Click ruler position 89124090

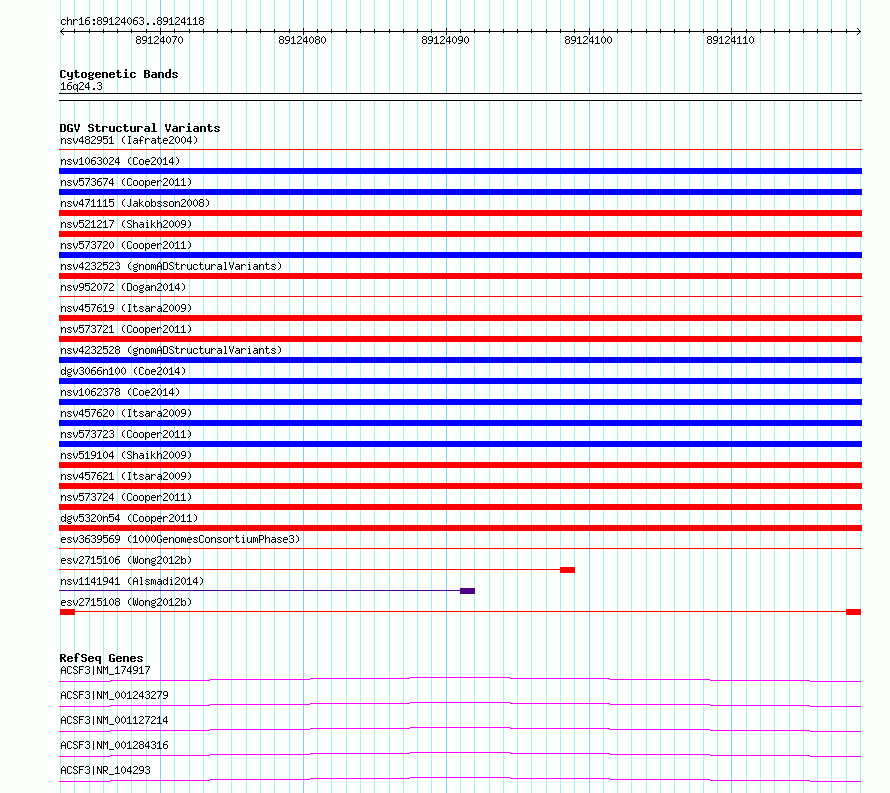[446, 40]
